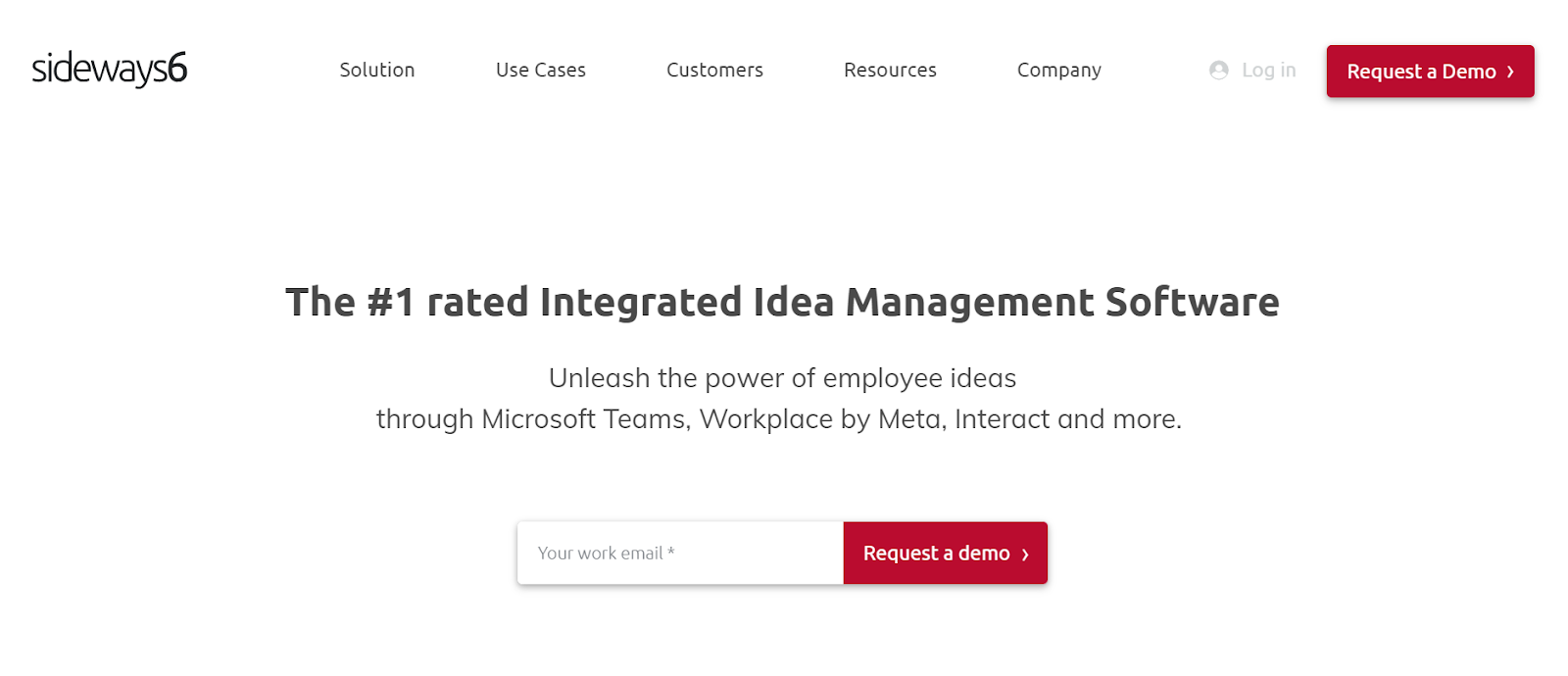The image size is (1568, 676).
Task: Click the sideways6 logo
Action: point(109,69)
